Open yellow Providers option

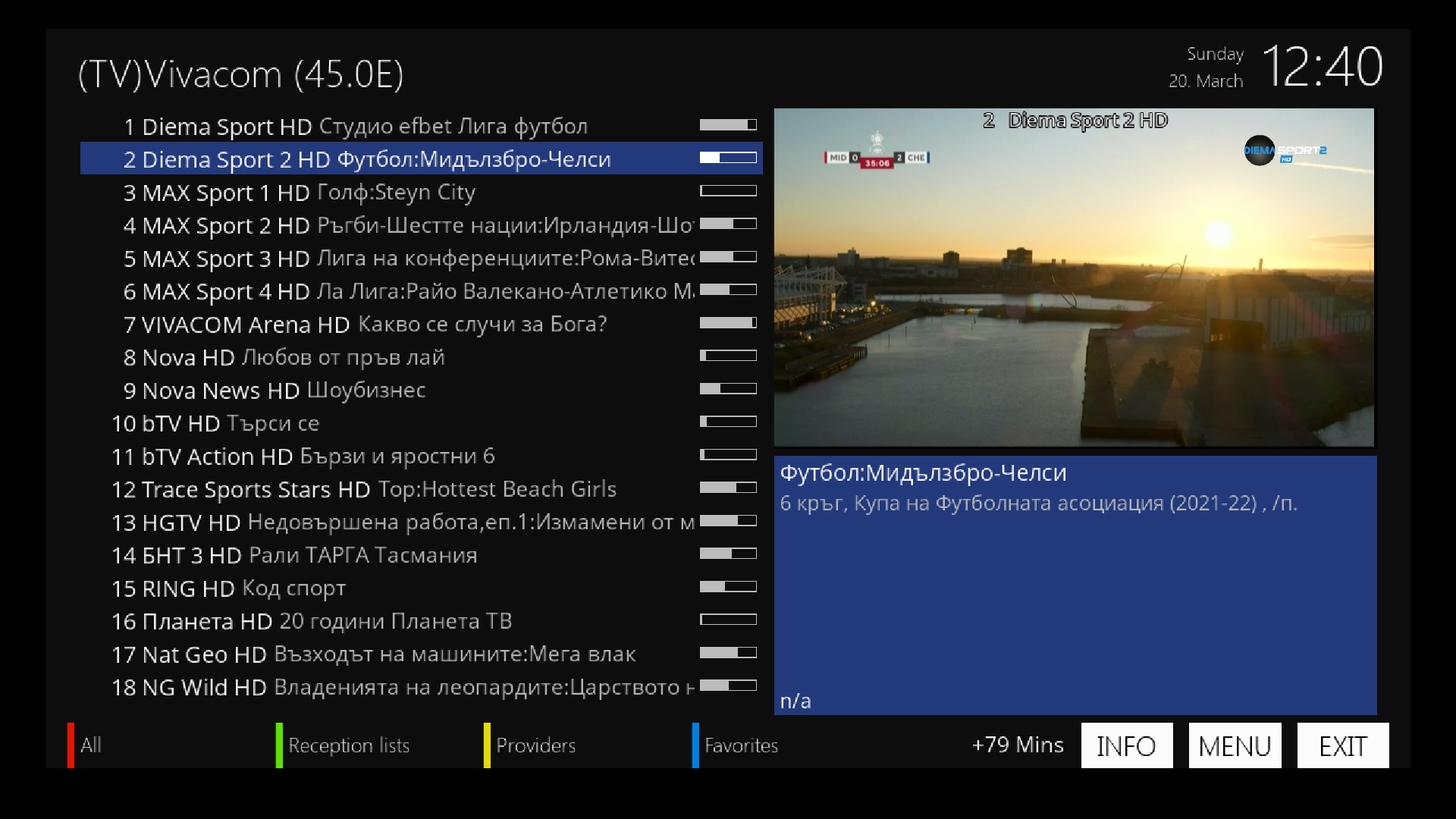tap(535, 745)
